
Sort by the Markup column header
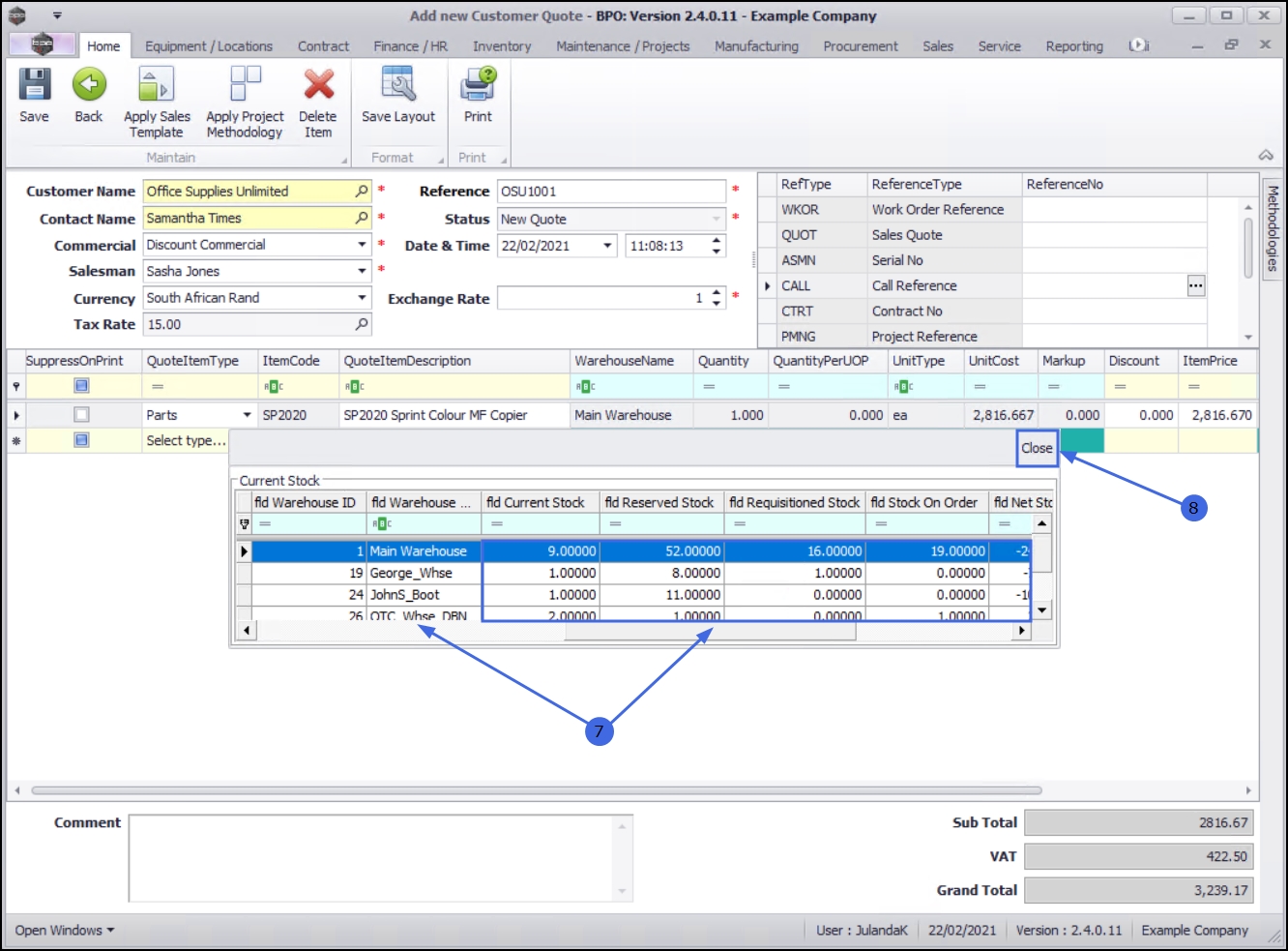click(x=1070, y=361)
